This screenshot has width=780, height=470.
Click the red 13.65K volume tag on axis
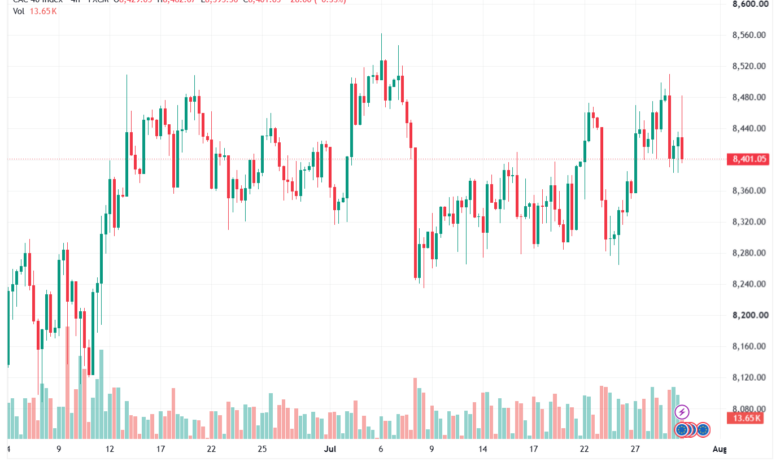745,418
